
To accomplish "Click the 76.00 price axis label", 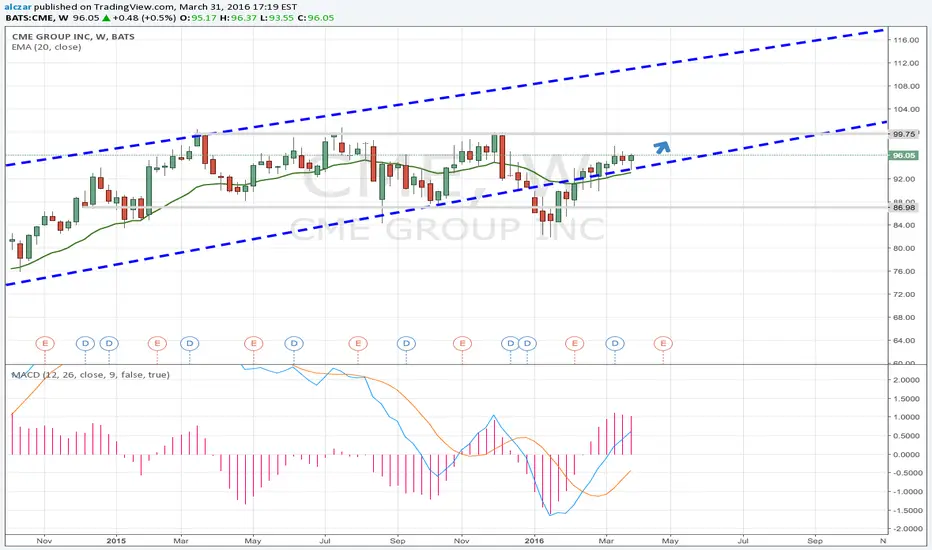I will coord(906,271).
